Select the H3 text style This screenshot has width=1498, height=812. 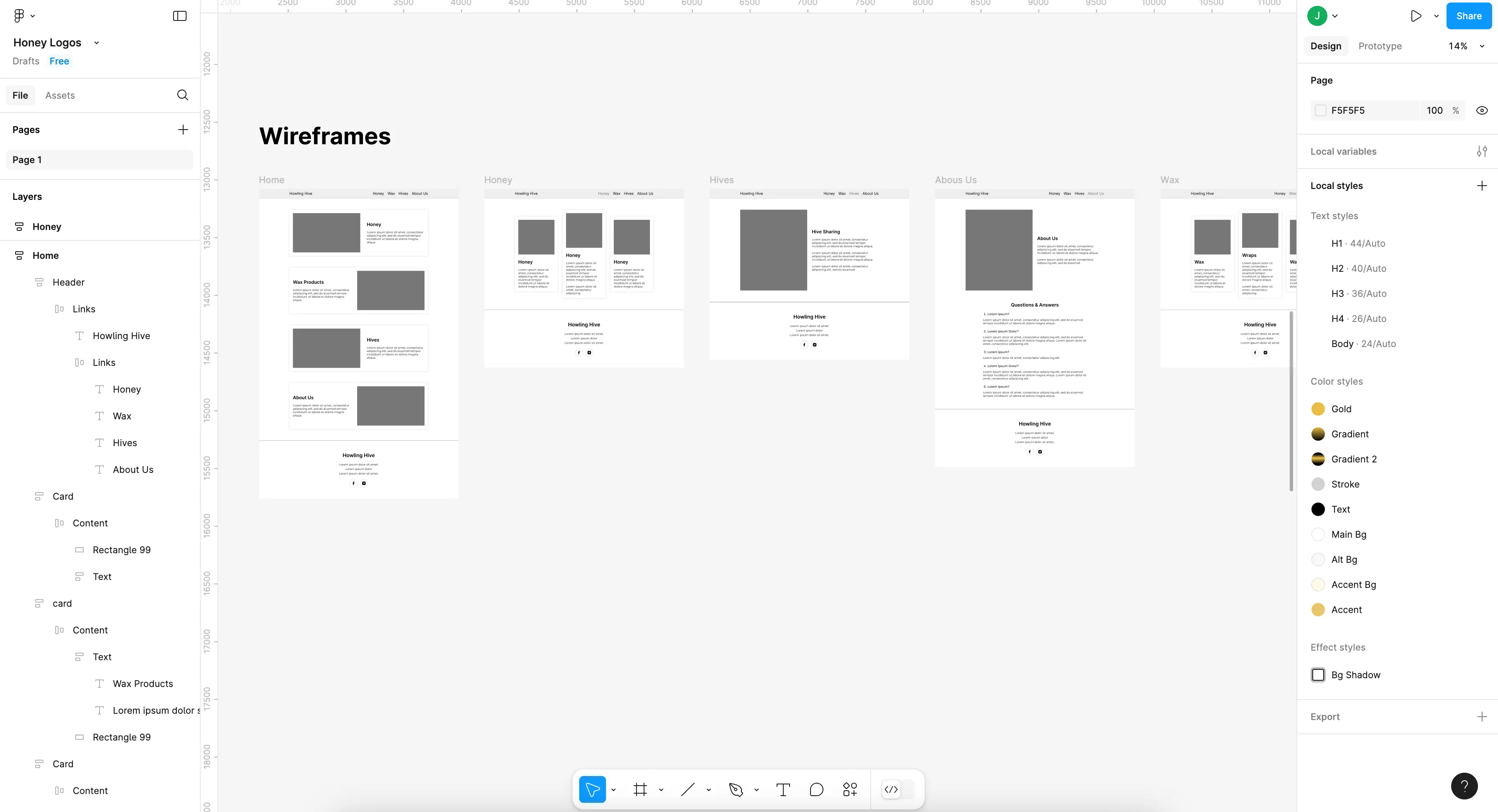pos(1359,294)
